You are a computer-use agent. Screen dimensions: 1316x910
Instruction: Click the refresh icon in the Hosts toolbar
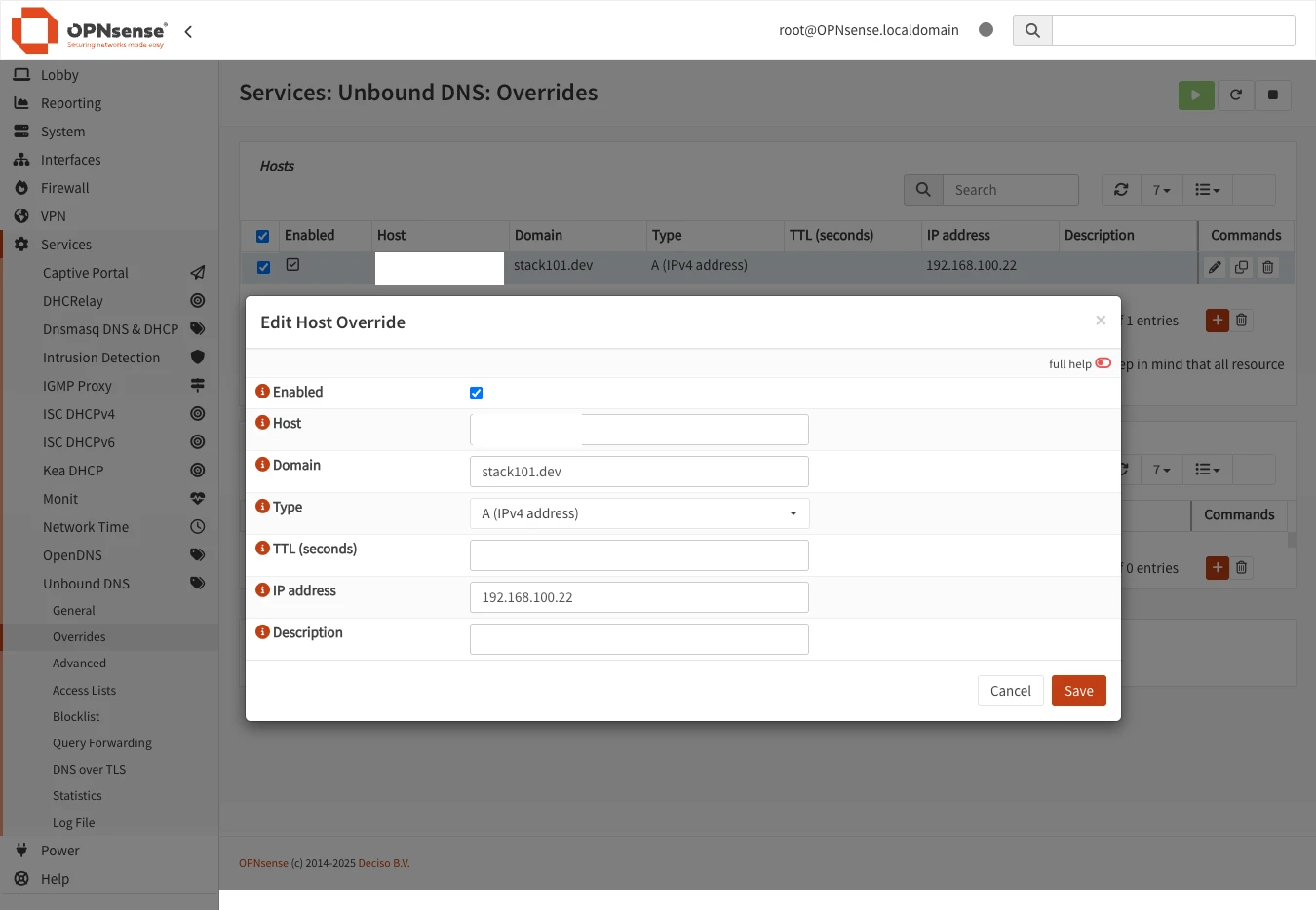click(x=1120, y=189)
